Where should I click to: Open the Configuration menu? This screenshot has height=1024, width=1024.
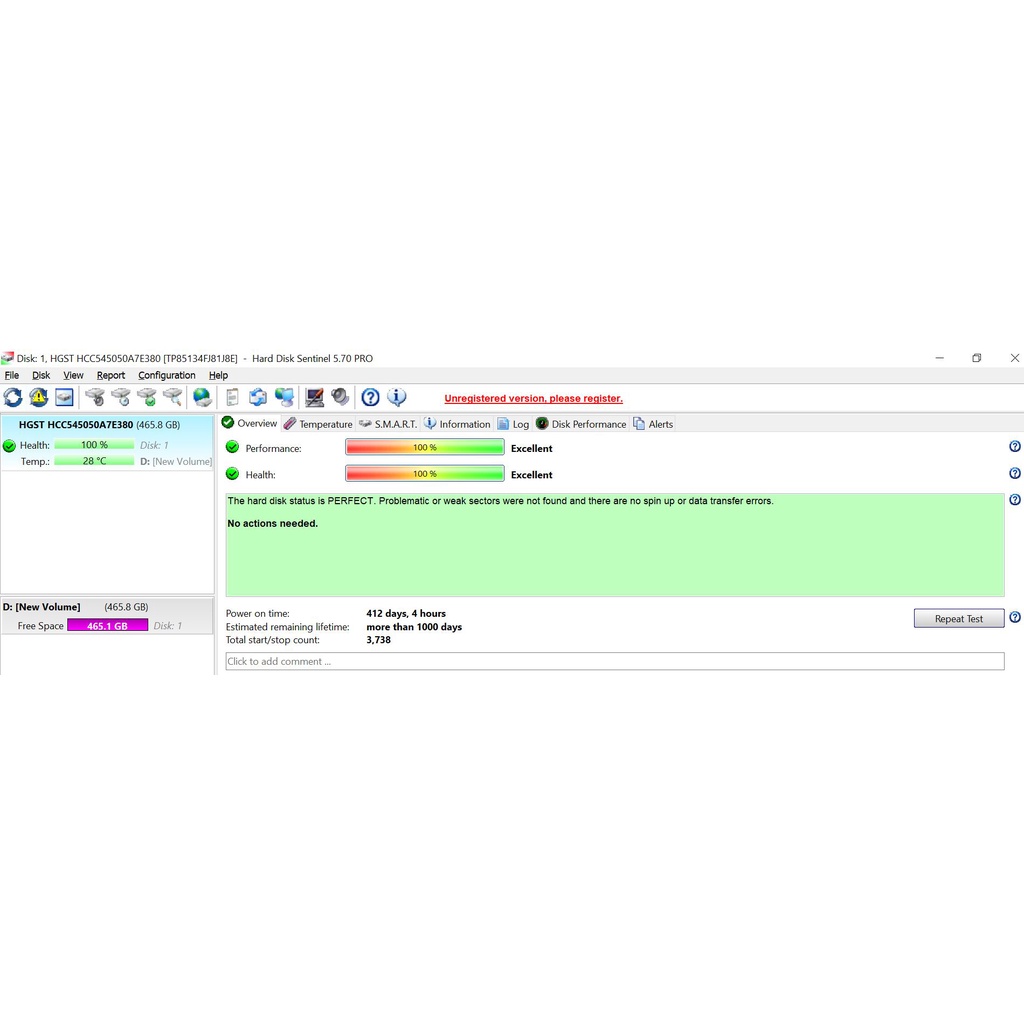point(166,376)
